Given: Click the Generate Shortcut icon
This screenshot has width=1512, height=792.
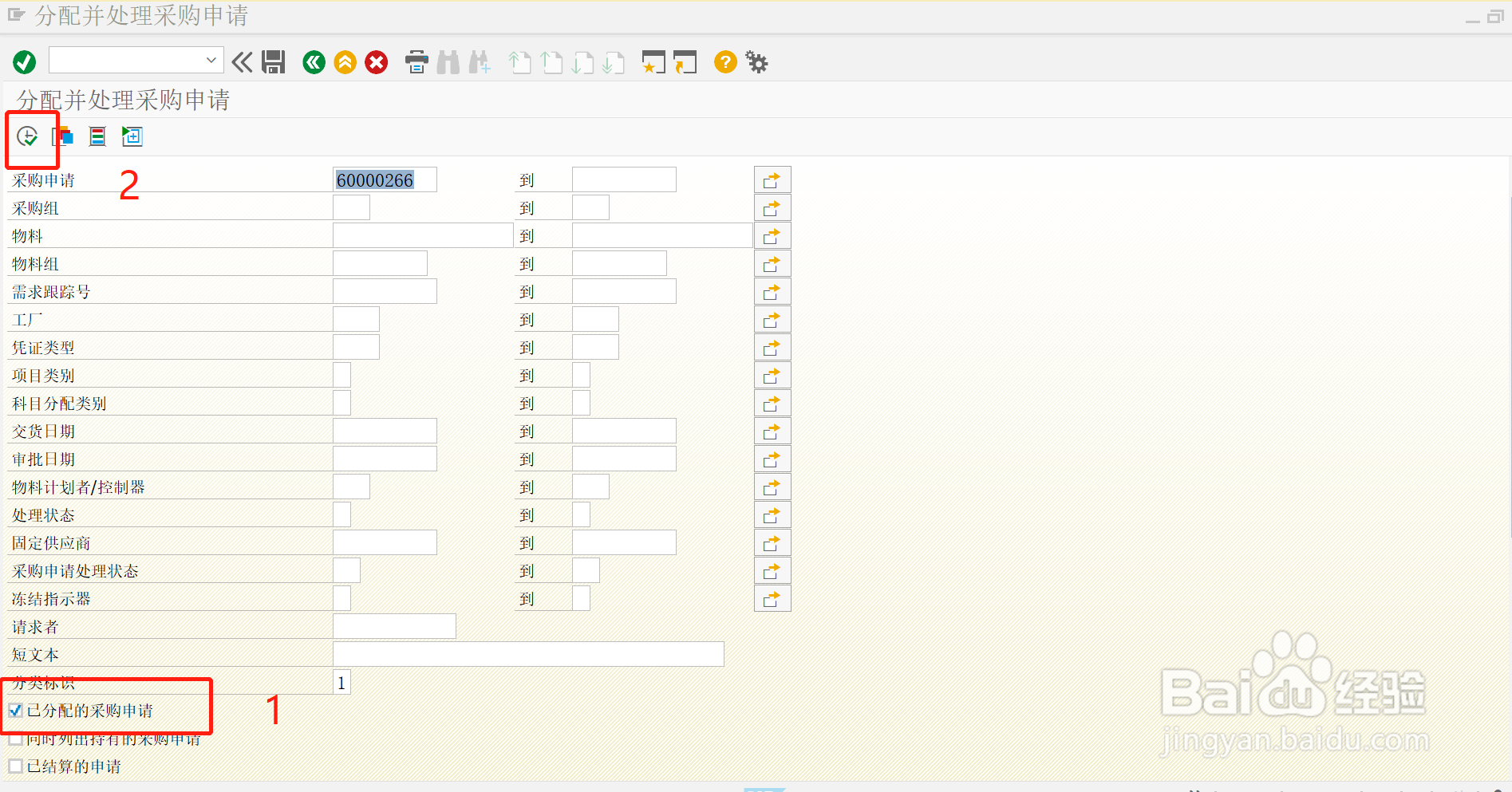Looking at the screenshot, I should coord(685,61).
